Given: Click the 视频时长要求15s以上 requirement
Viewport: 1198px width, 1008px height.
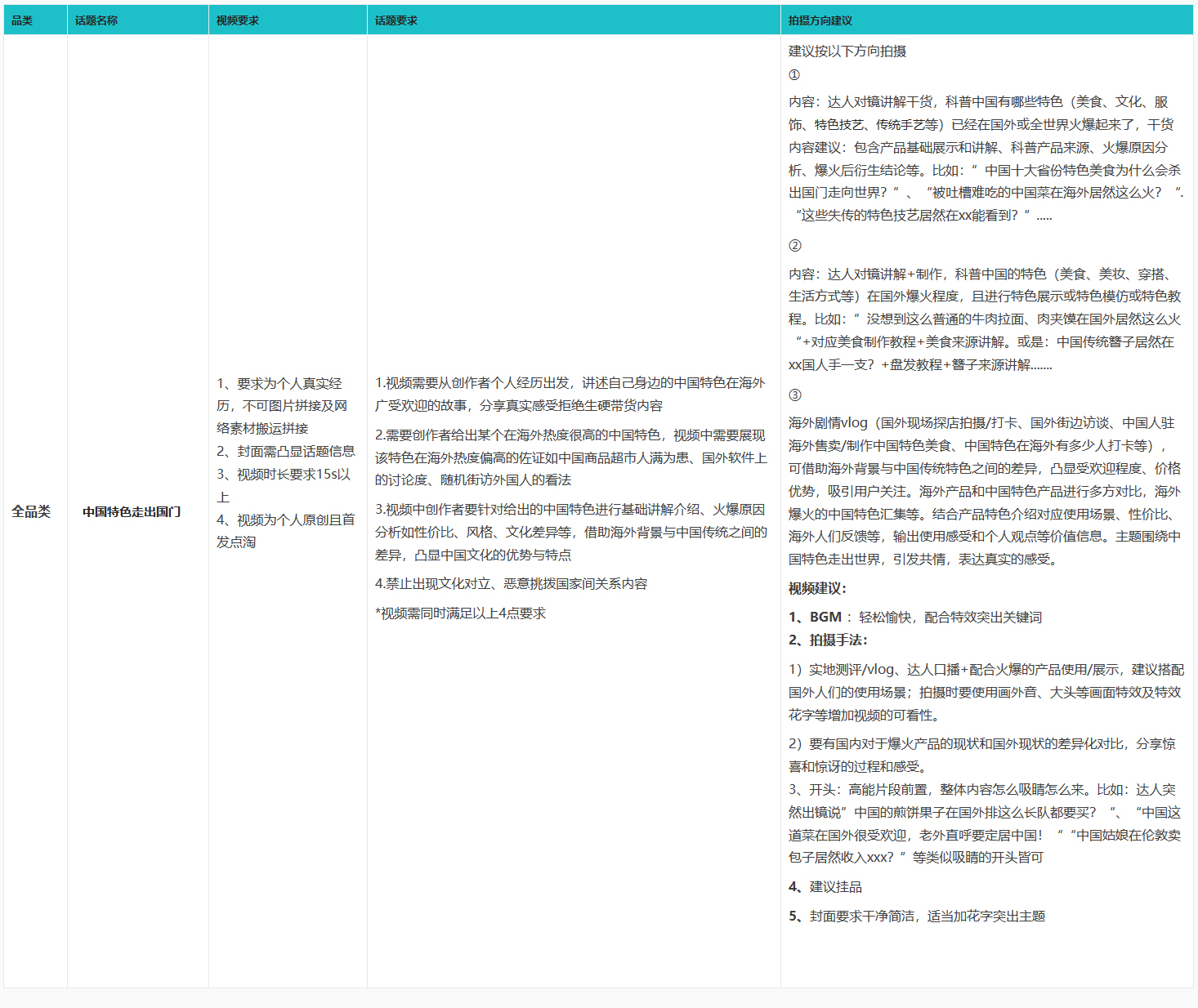Looking at the screenshot, I should [284, 475].
